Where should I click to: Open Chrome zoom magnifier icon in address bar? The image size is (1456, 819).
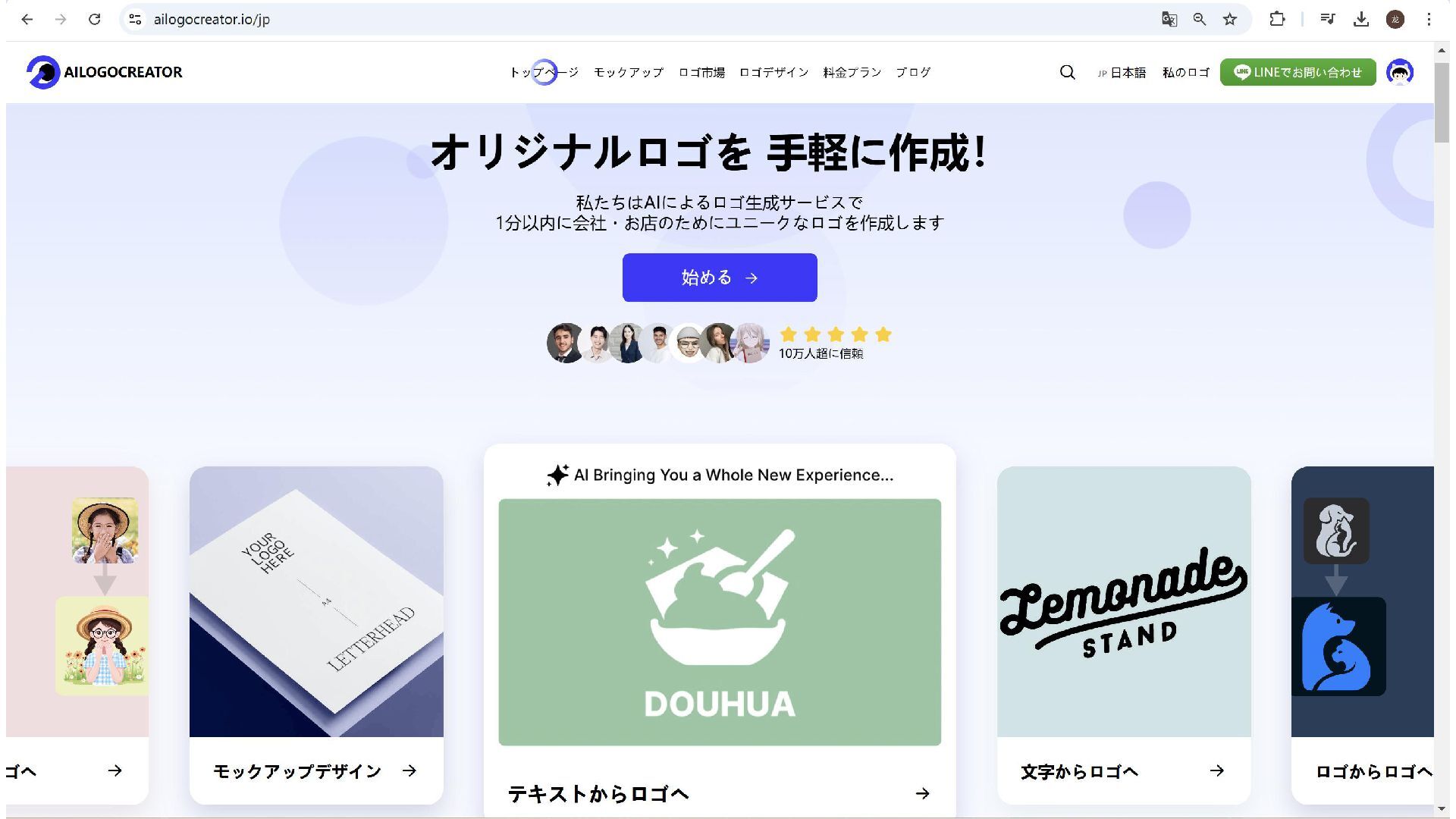[1199, 19]
